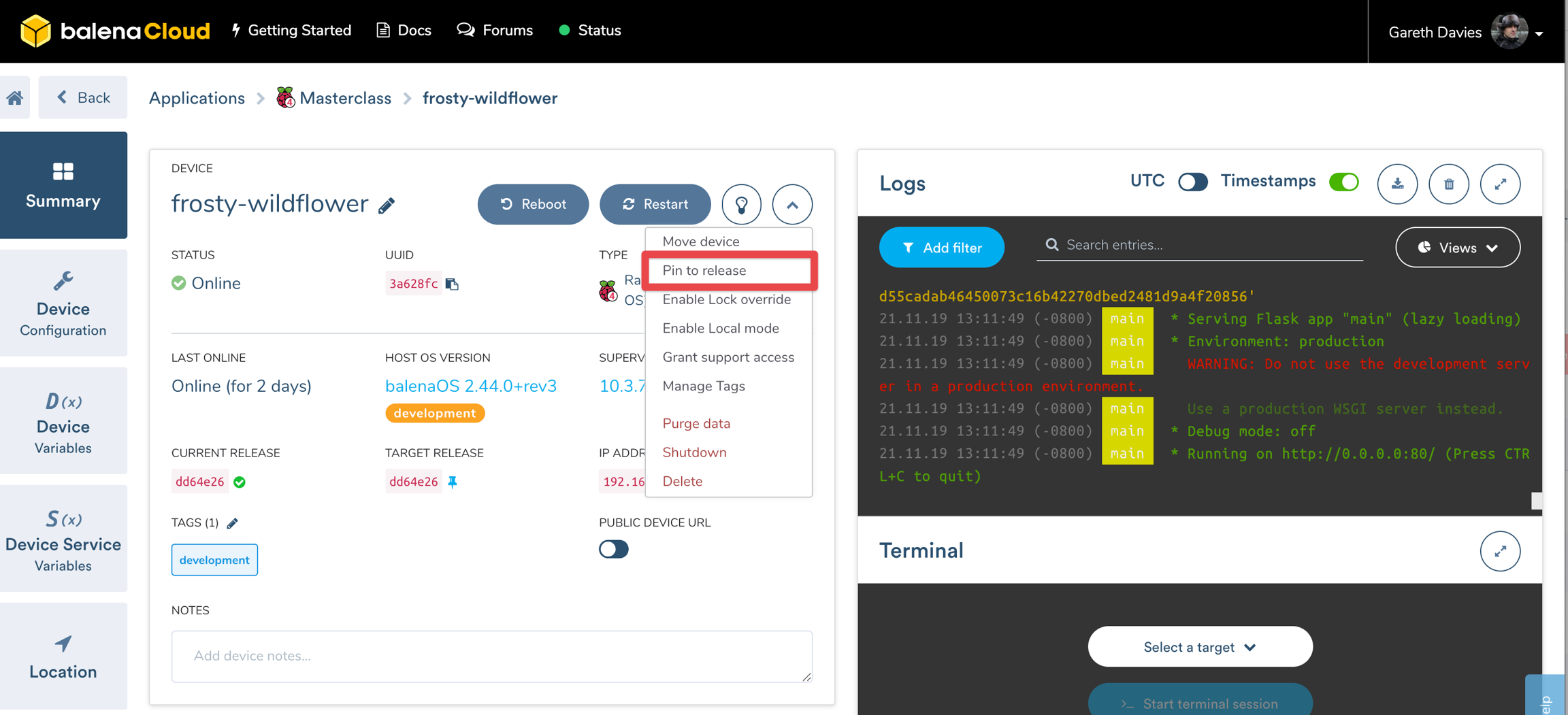Click the lightbulb identify device icon
Screen dimensions: 1568x715
tap(741, 204)
